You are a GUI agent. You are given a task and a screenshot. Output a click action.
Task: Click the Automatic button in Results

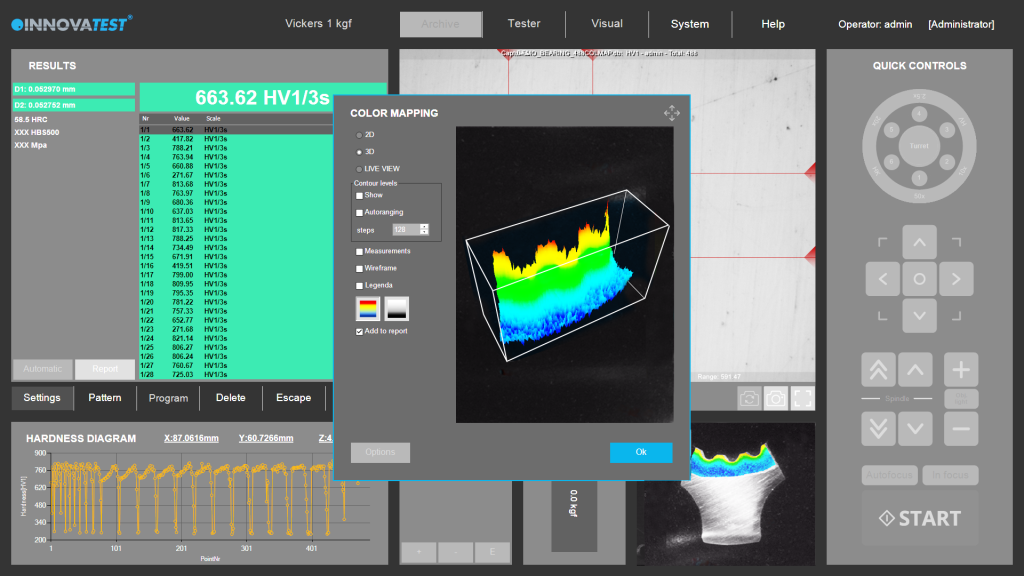pos(42,369)
